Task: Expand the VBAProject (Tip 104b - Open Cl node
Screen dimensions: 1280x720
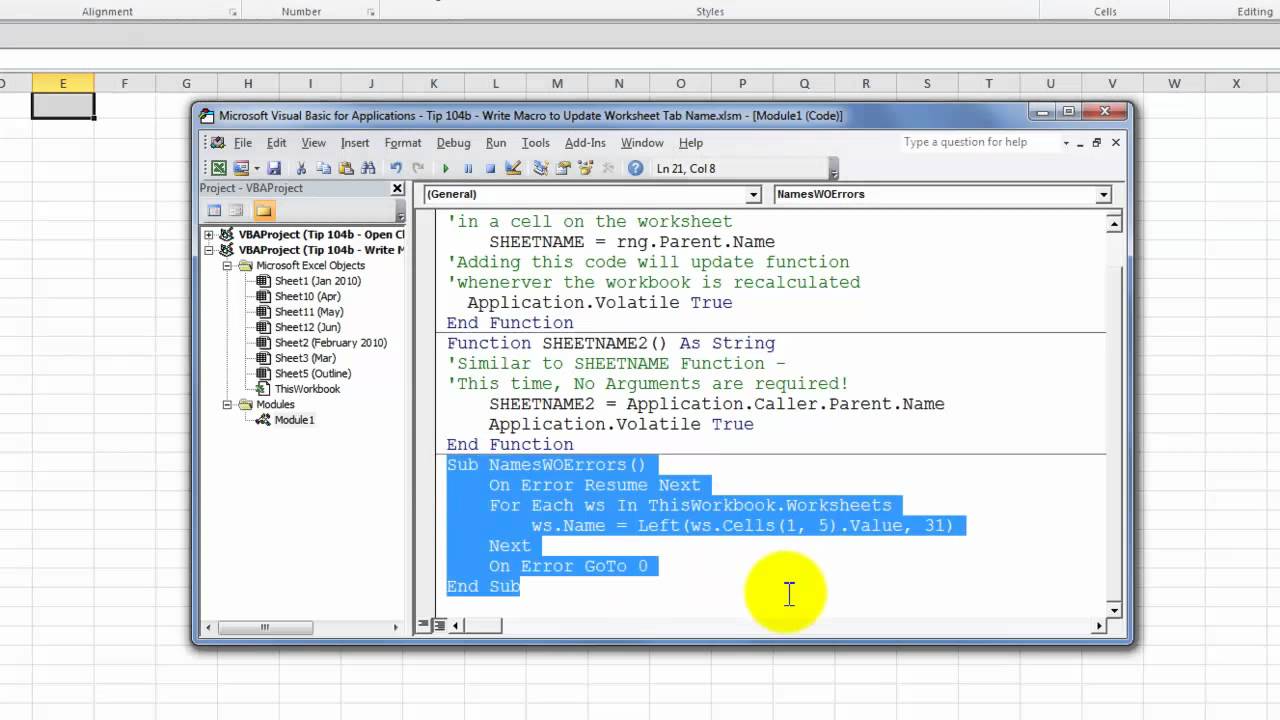Action: [x=209, y=235]
